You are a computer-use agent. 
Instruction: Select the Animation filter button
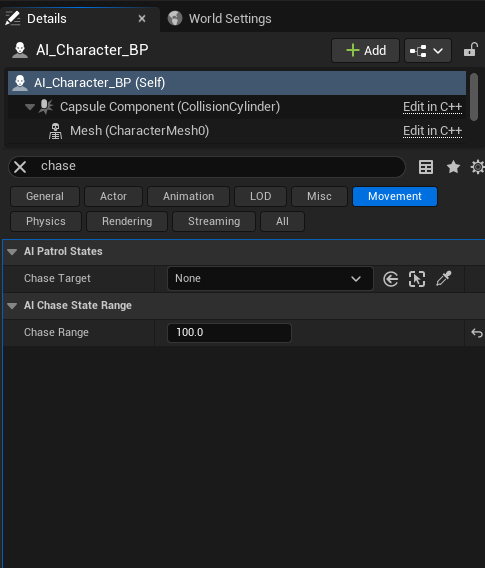point(188,196)
